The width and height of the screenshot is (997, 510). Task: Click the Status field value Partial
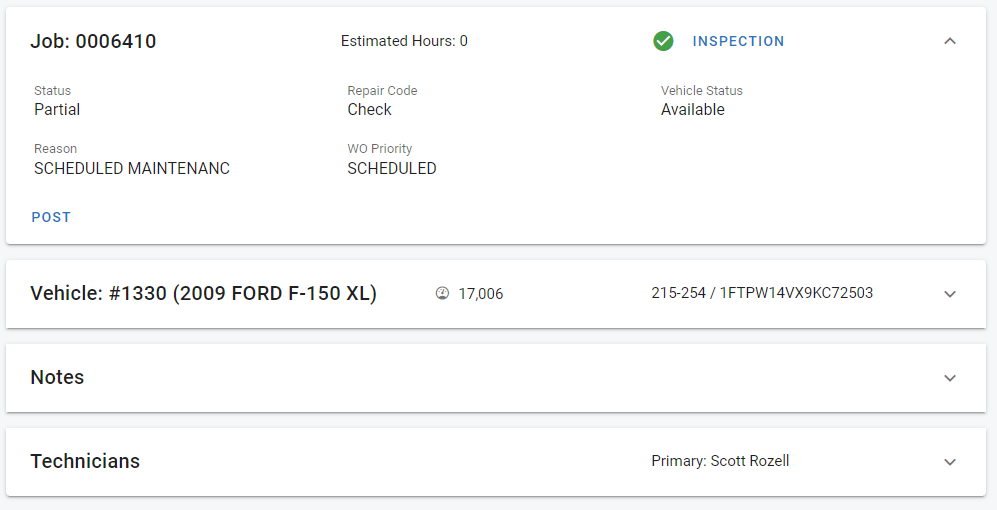(57, 110)
